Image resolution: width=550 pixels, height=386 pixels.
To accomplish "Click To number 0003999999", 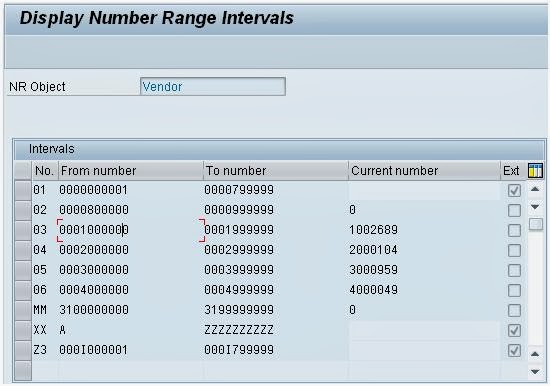I will (x=239, y=270).
